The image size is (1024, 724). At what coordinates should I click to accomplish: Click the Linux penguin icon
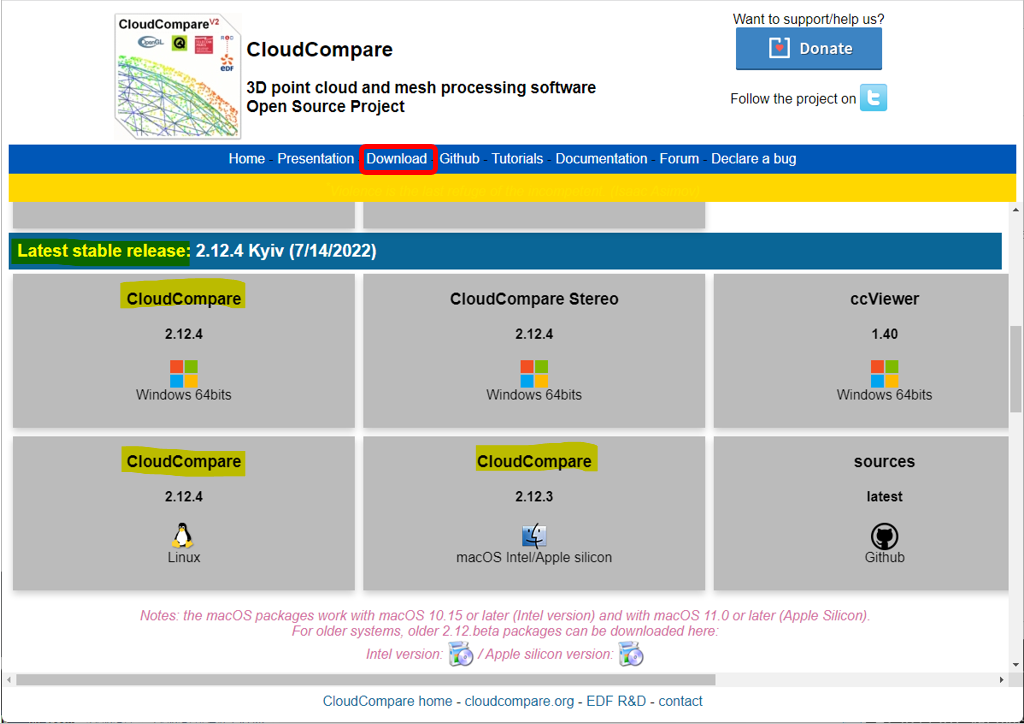(183, 536)
